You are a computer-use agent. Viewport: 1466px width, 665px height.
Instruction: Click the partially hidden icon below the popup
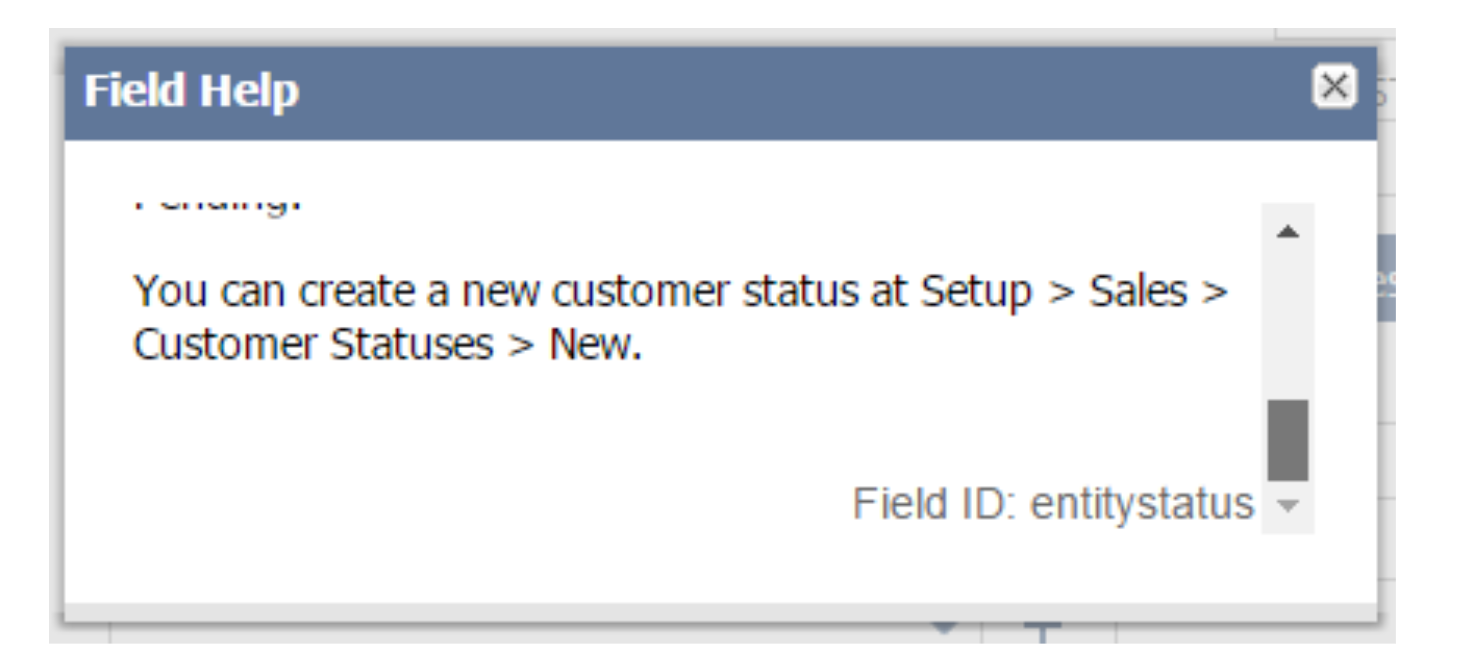click(1040, 630)
